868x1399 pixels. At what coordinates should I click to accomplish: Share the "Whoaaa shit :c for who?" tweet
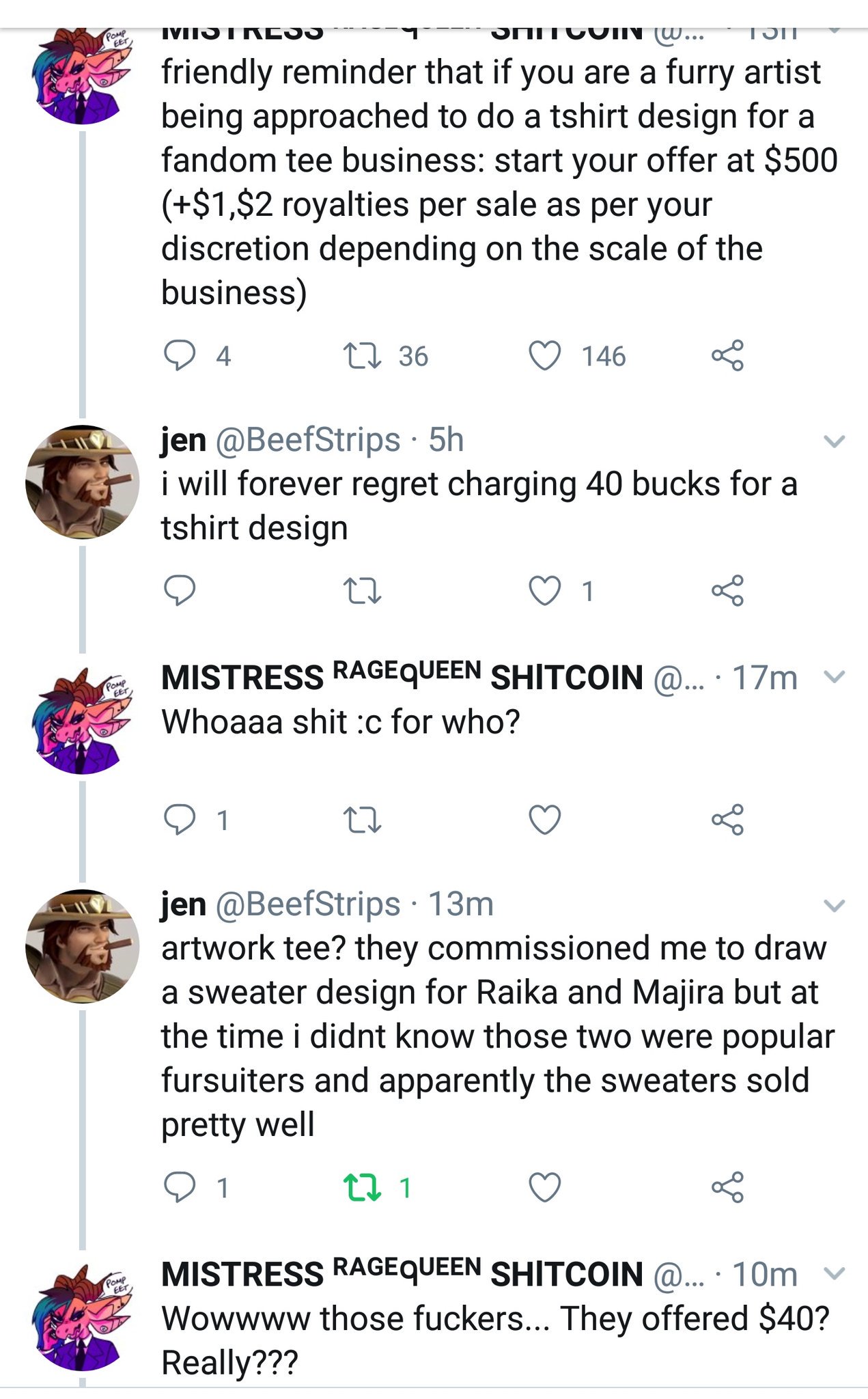[727, 820]
